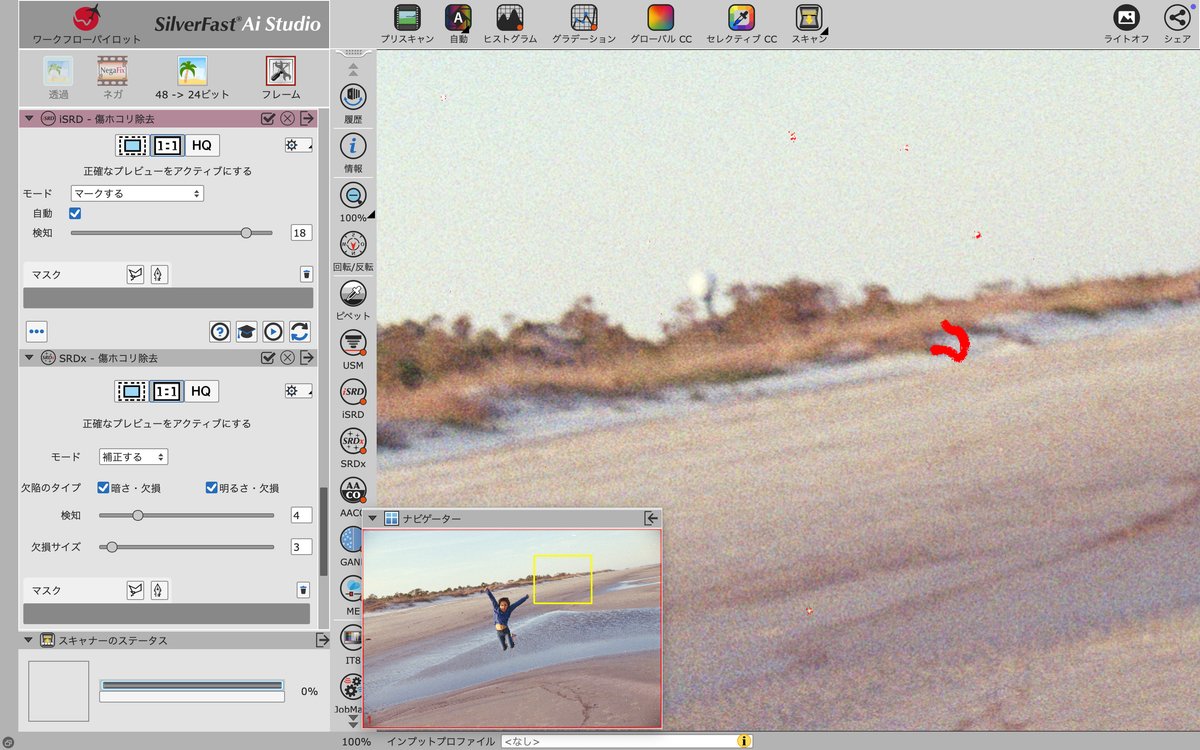Select the AACO auto contrast tool
Viewport: 1200px width, 750px height.
pyautogui.click(x=352, y=491)
